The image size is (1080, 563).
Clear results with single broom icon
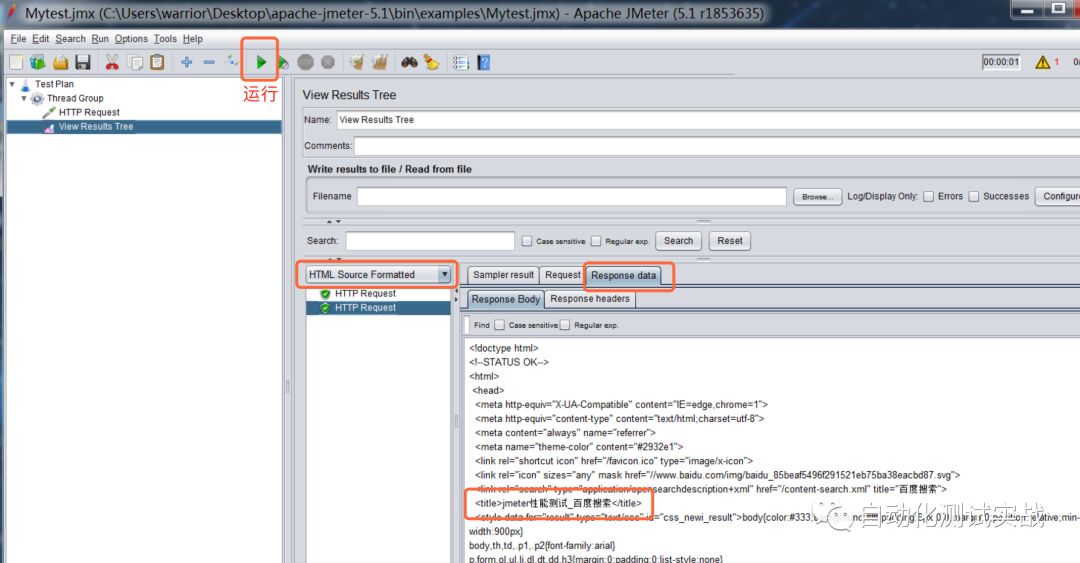[356, 63]
